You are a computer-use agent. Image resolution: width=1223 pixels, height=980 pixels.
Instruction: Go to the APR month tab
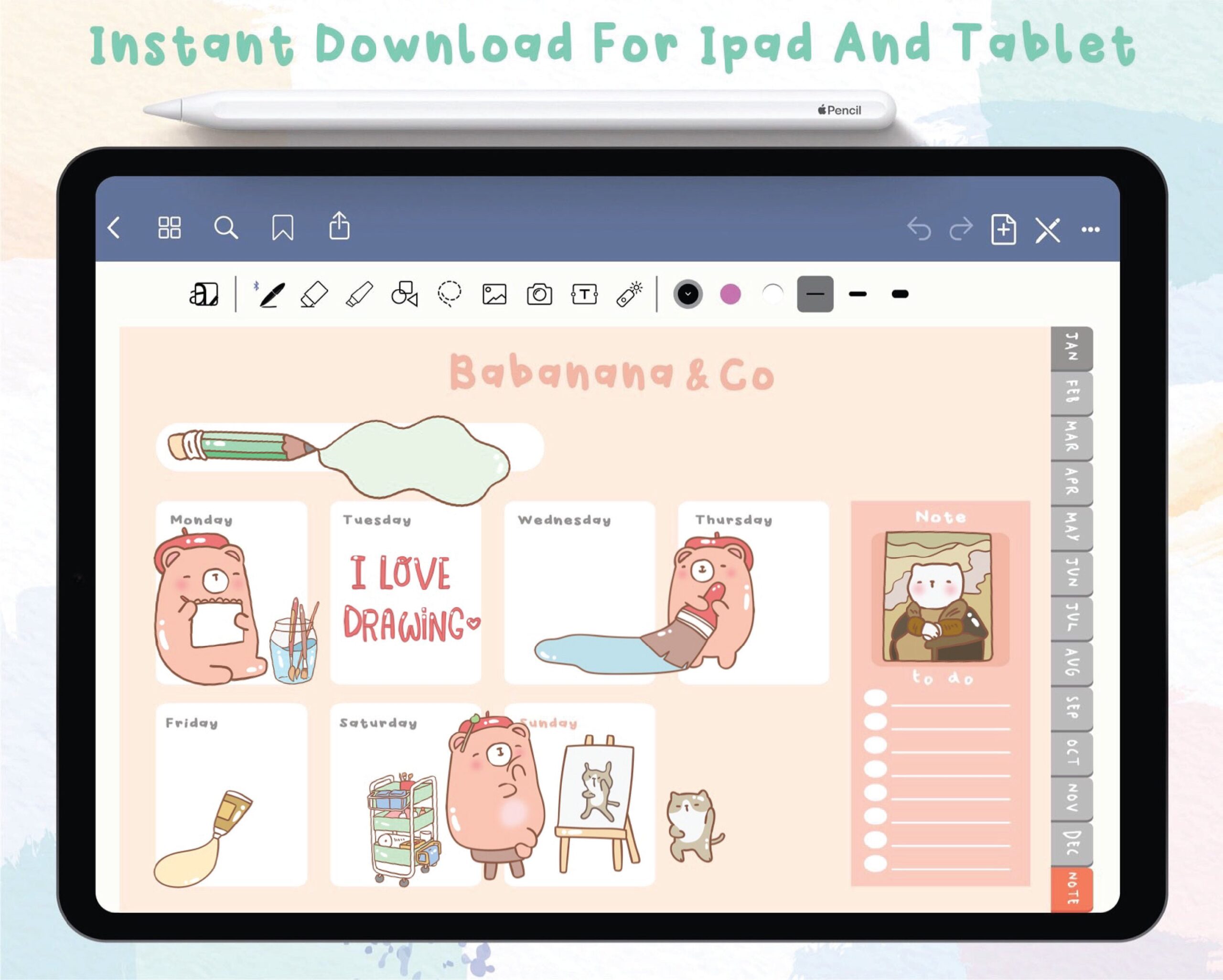1071,484
